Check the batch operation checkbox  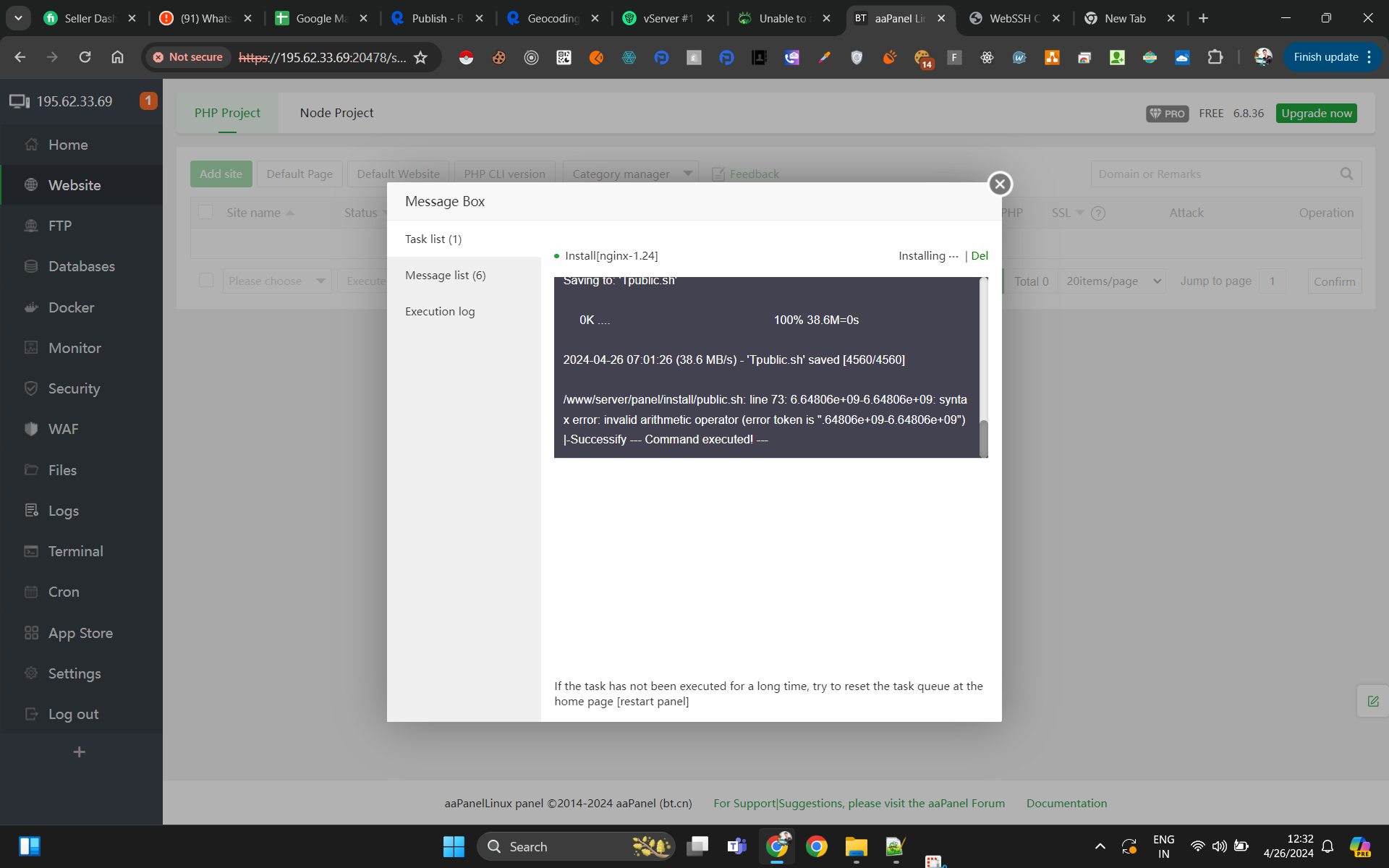pyautogui.click(x=206, y=281)
